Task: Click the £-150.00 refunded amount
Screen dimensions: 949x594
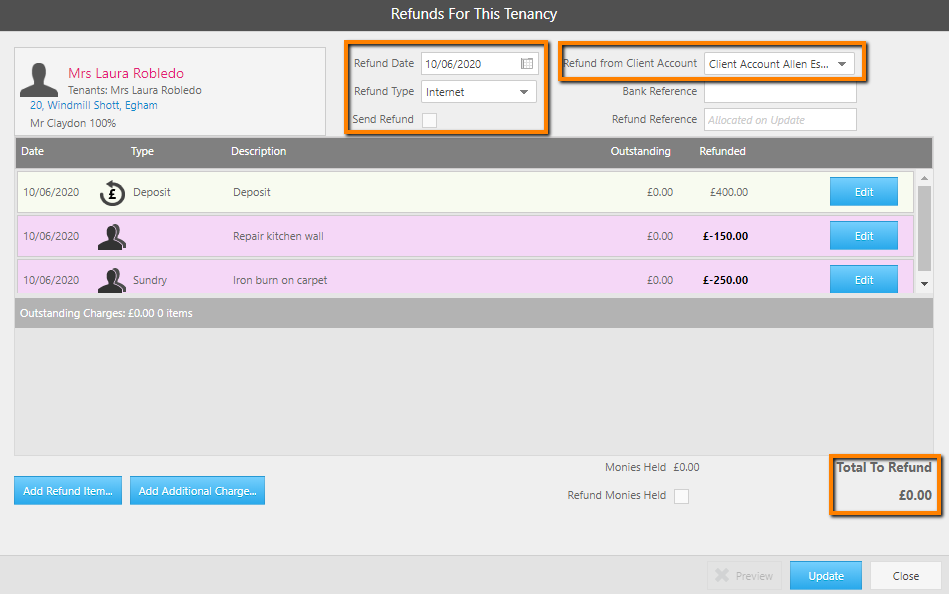Action: point(725,236)
